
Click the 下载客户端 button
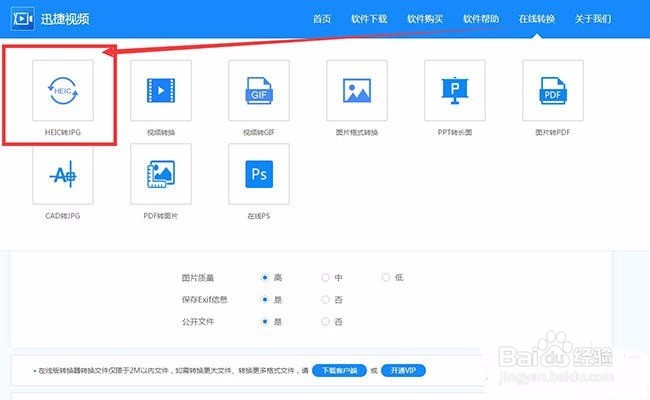pos(339,371)
